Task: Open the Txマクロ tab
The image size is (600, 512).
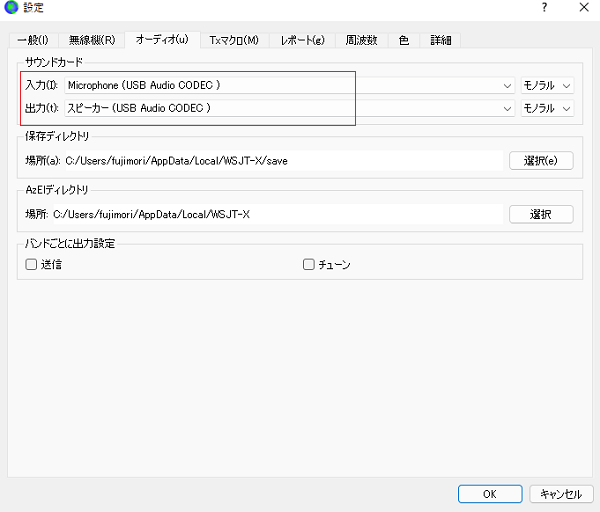Action: tap(233, 40)
